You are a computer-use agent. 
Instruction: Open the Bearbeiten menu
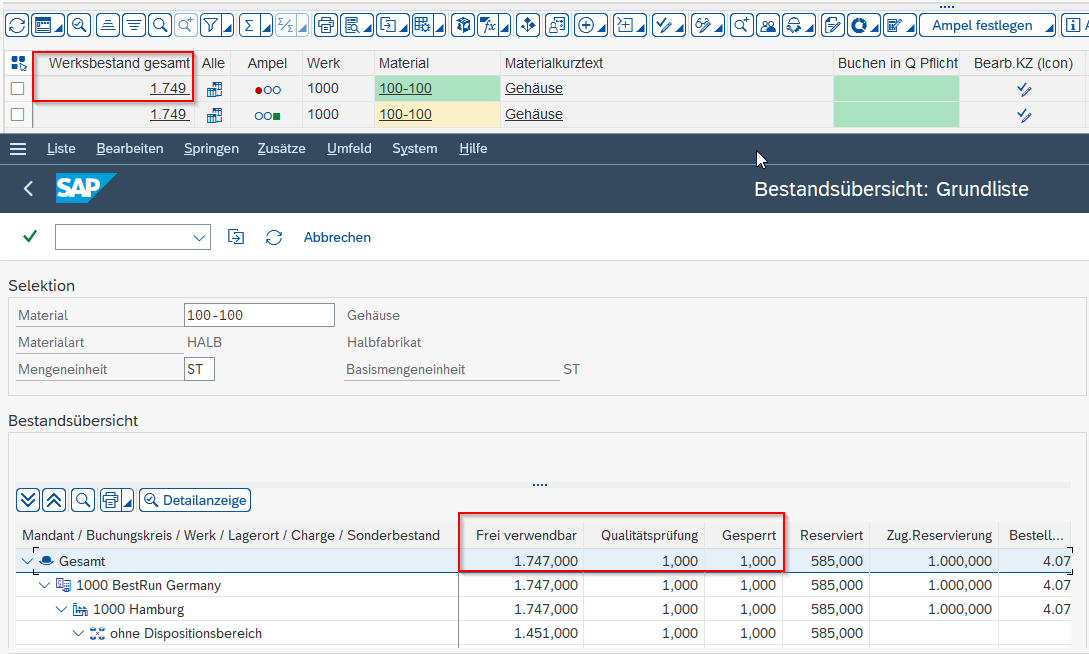click(129, 149)
